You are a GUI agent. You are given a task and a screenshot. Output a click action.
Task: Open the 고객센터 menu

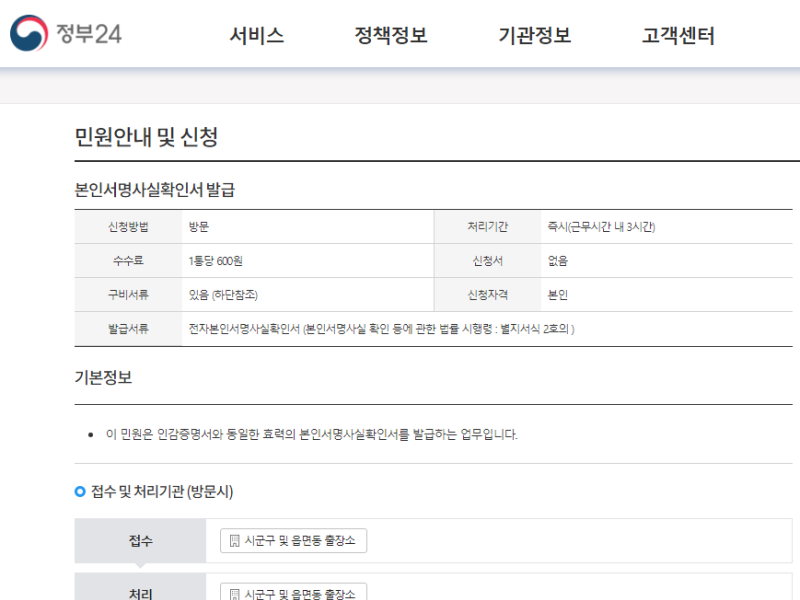[678, 35]
